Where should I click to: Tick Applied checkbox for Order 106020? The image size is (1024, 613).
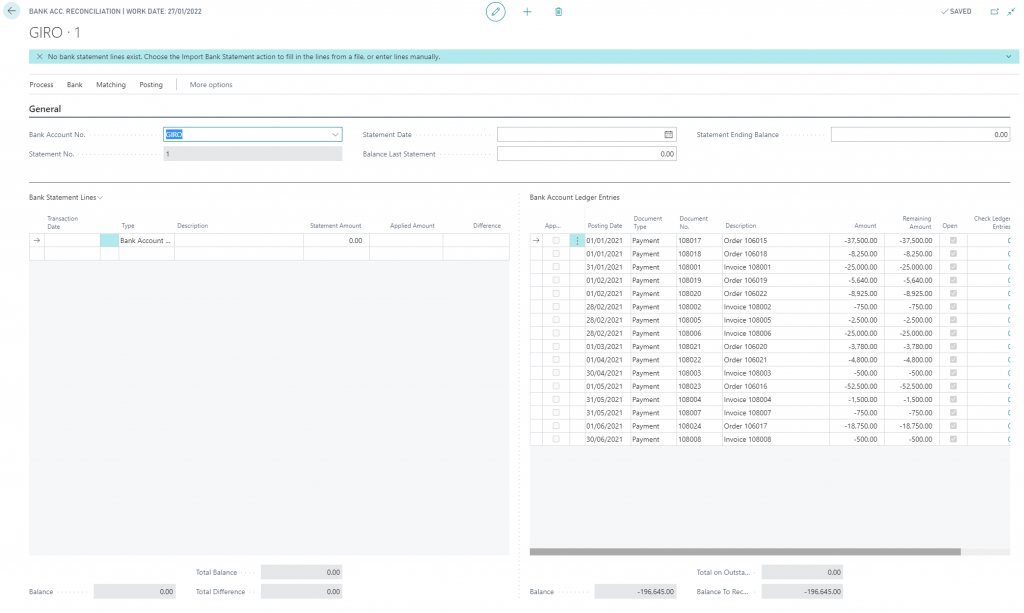[556, 347]
